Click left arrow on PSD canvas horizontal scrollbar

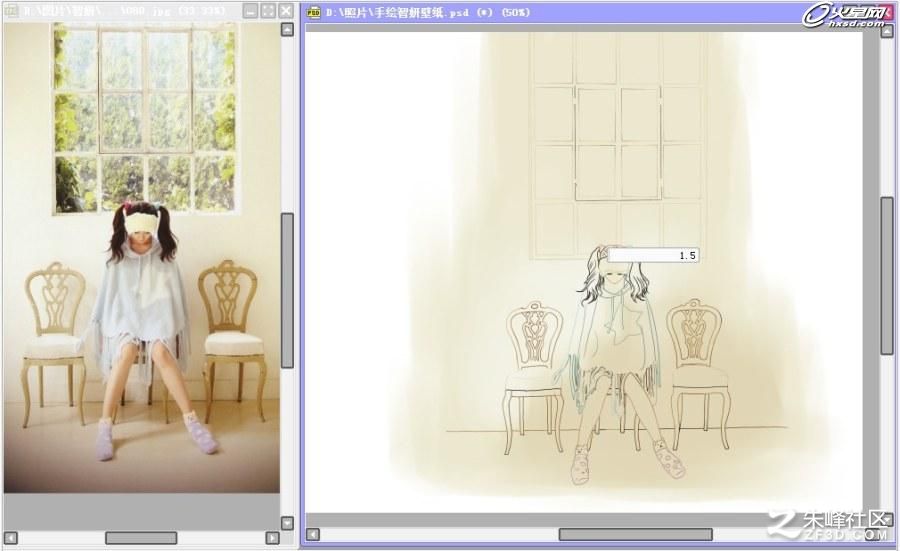click(x=313, y=534)
